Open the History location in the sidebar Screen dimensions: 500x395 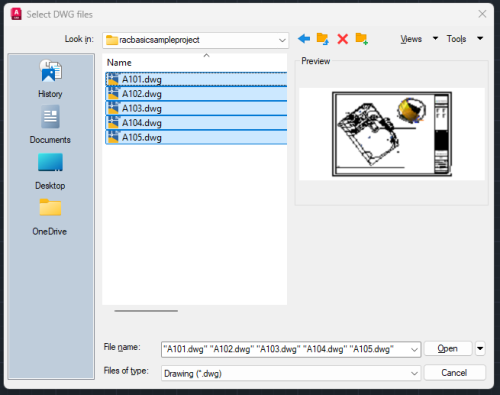pyautogui.click(x=50, y=79)
